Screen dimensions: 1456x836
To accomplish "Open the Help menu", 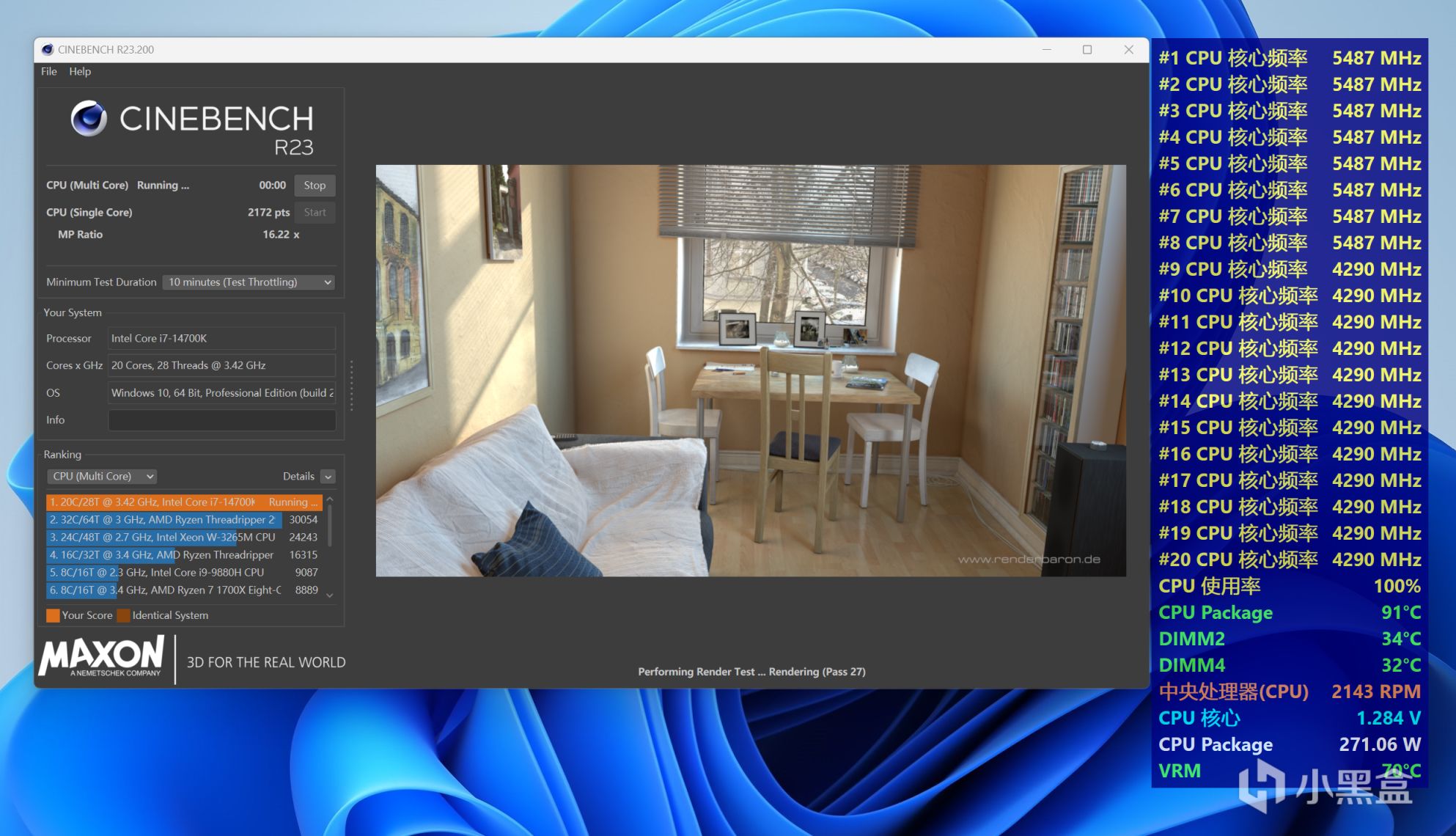I will [80, 71].
